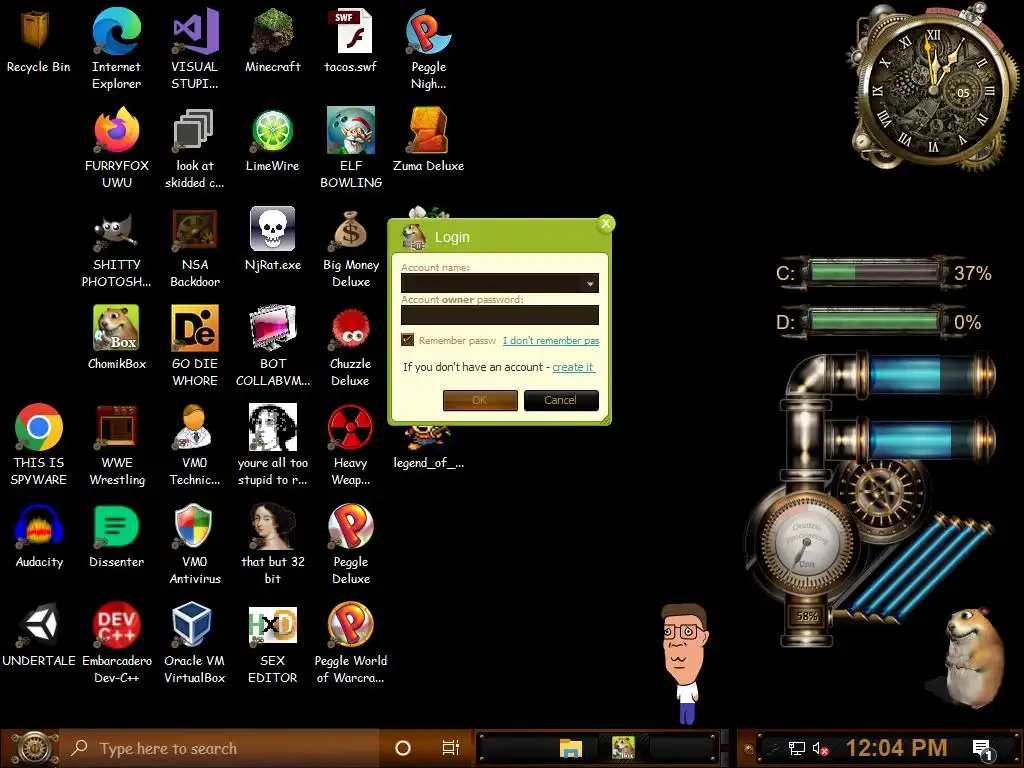Click the C: drive usage bar
1024x768 pixels.
point(873,273)
